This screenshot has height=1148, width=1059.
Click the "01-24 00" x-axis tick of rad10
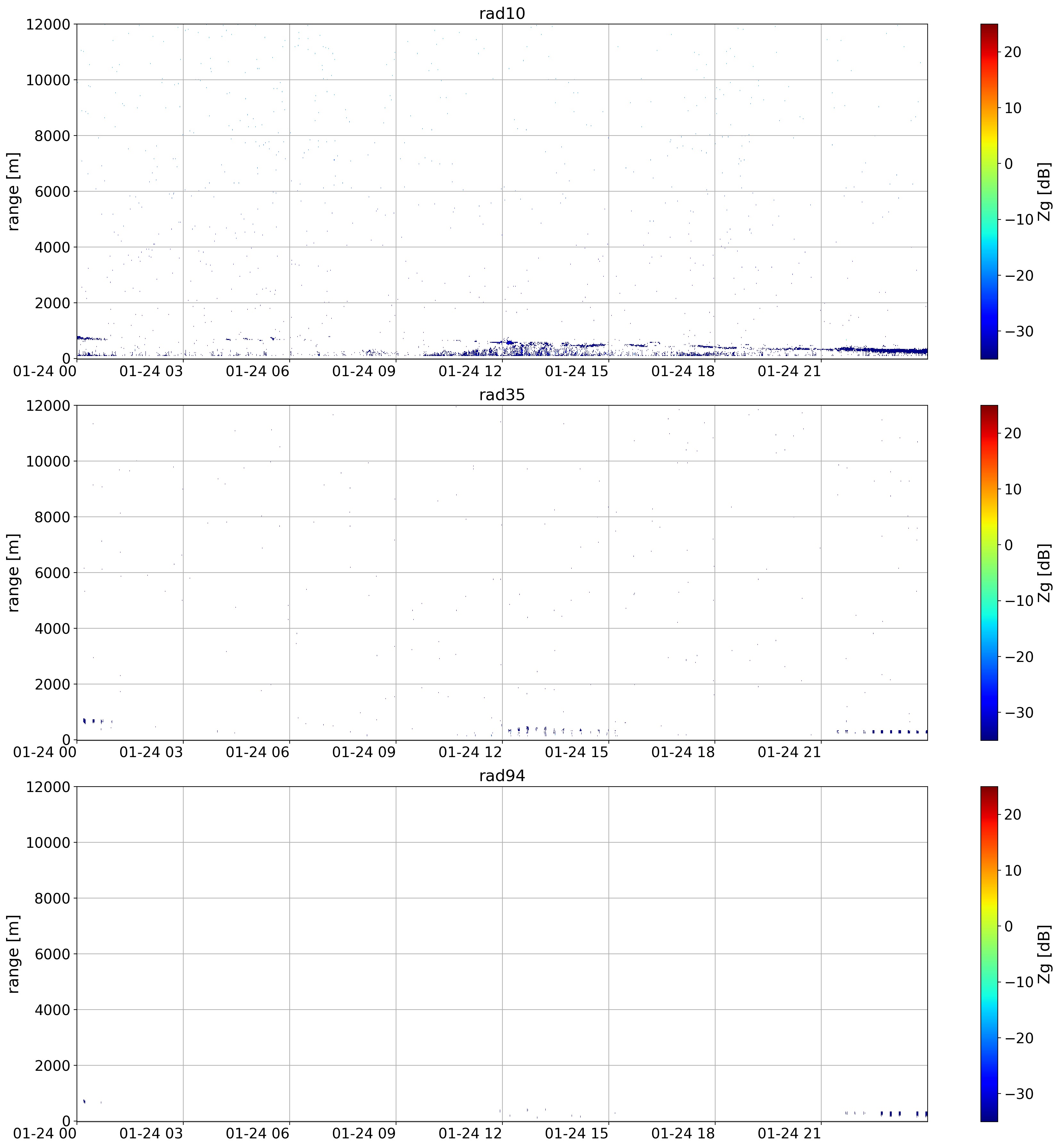45,371
